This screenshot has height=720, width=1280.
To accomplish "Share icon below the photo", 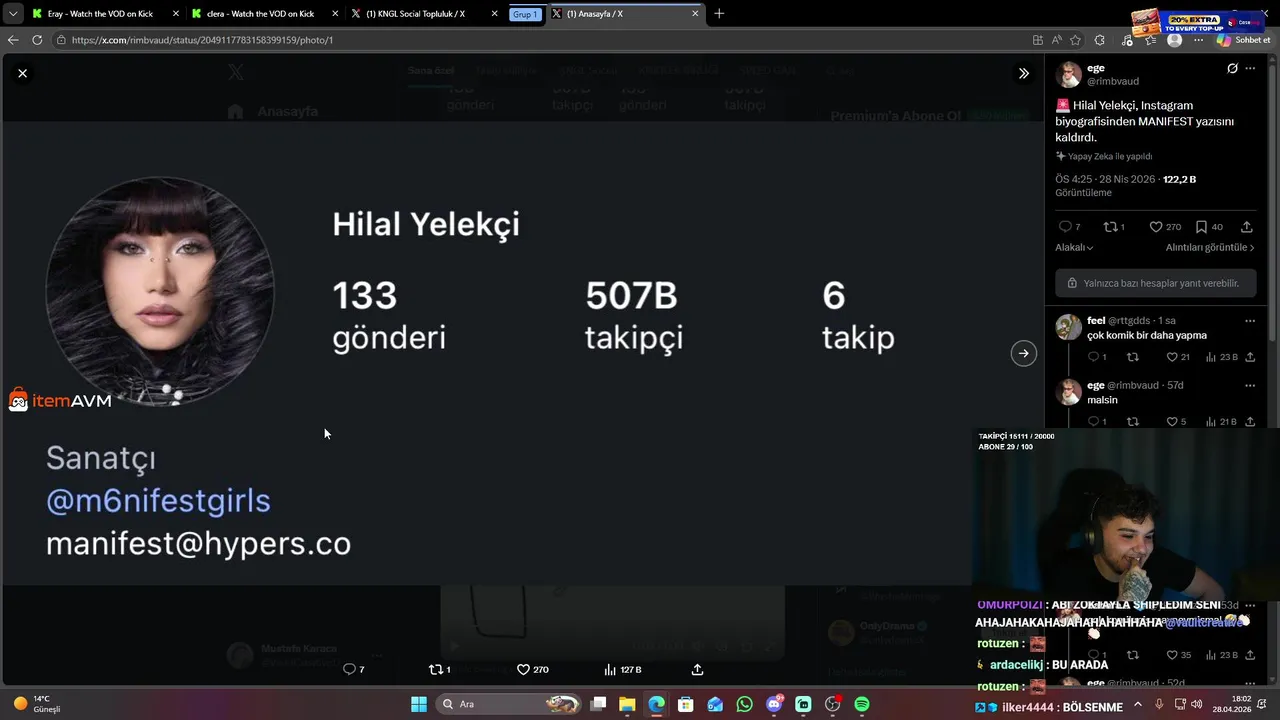I will (697, 670).
